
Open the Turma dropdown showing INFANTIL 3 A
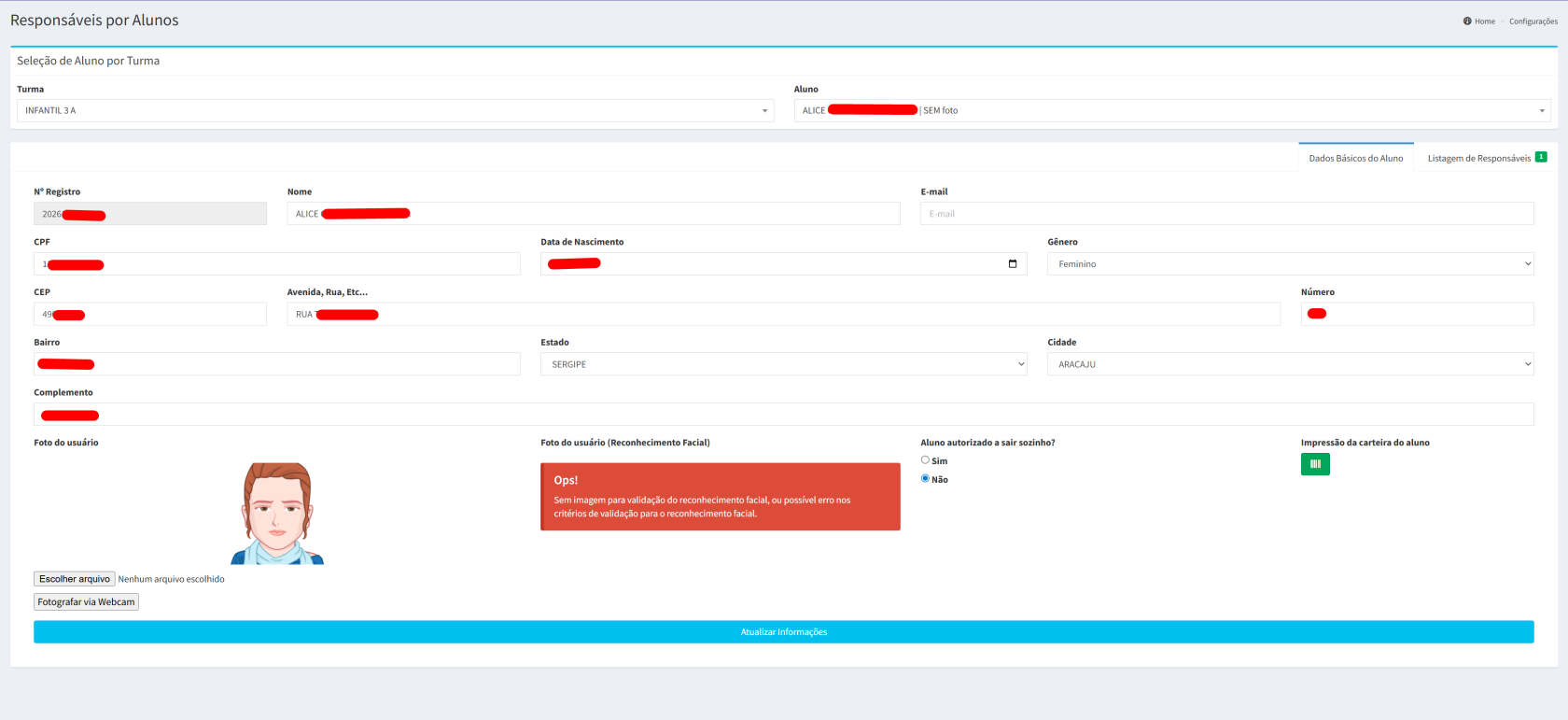(395, 110)
